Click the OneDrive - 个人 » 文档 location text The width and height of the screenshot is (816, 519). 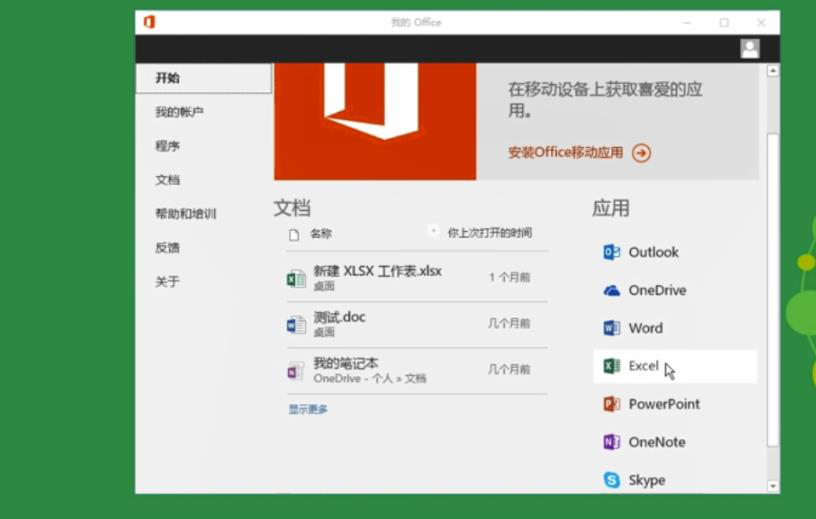(369, 378)
